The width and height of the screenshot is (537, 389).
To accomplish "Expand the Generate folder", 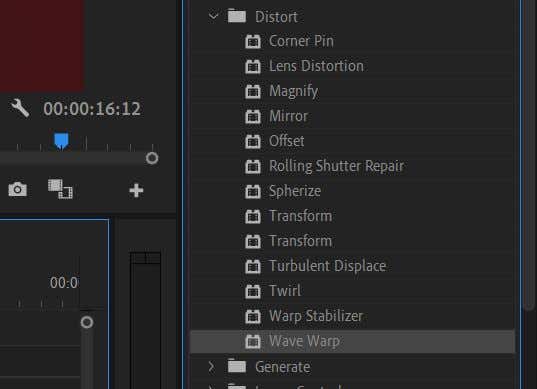I will (211, 367).
